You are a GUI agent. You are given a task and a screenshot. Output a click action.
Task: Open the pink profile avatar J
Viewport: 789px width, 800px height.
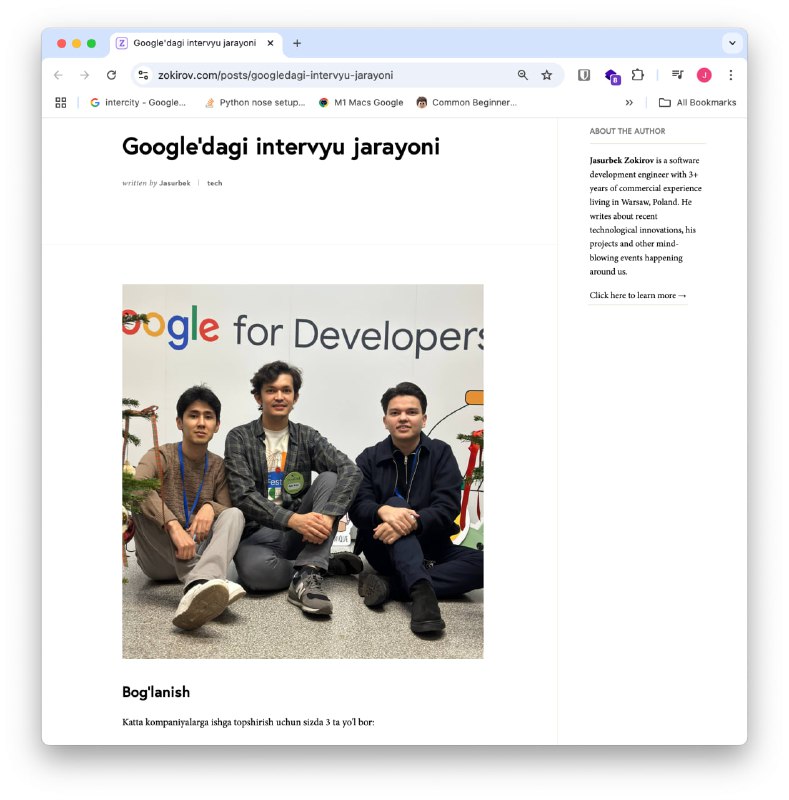704,75
